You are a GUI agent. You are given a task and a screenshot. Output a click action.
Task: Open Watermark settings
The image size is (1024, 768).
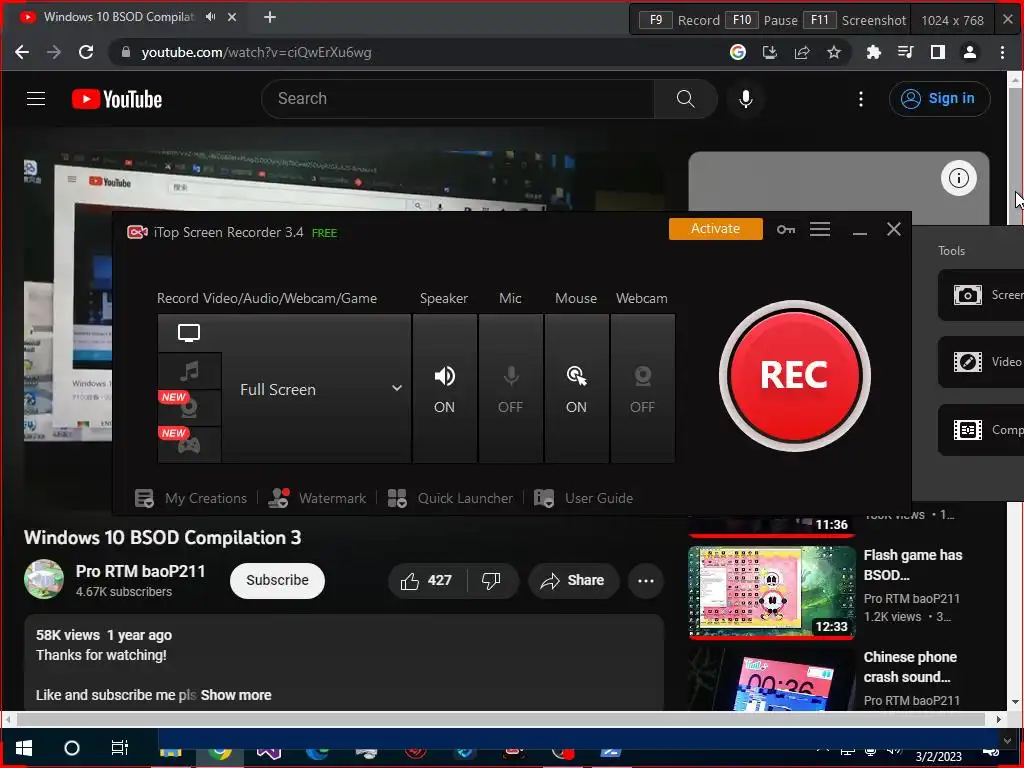click(x=317, y=498)
